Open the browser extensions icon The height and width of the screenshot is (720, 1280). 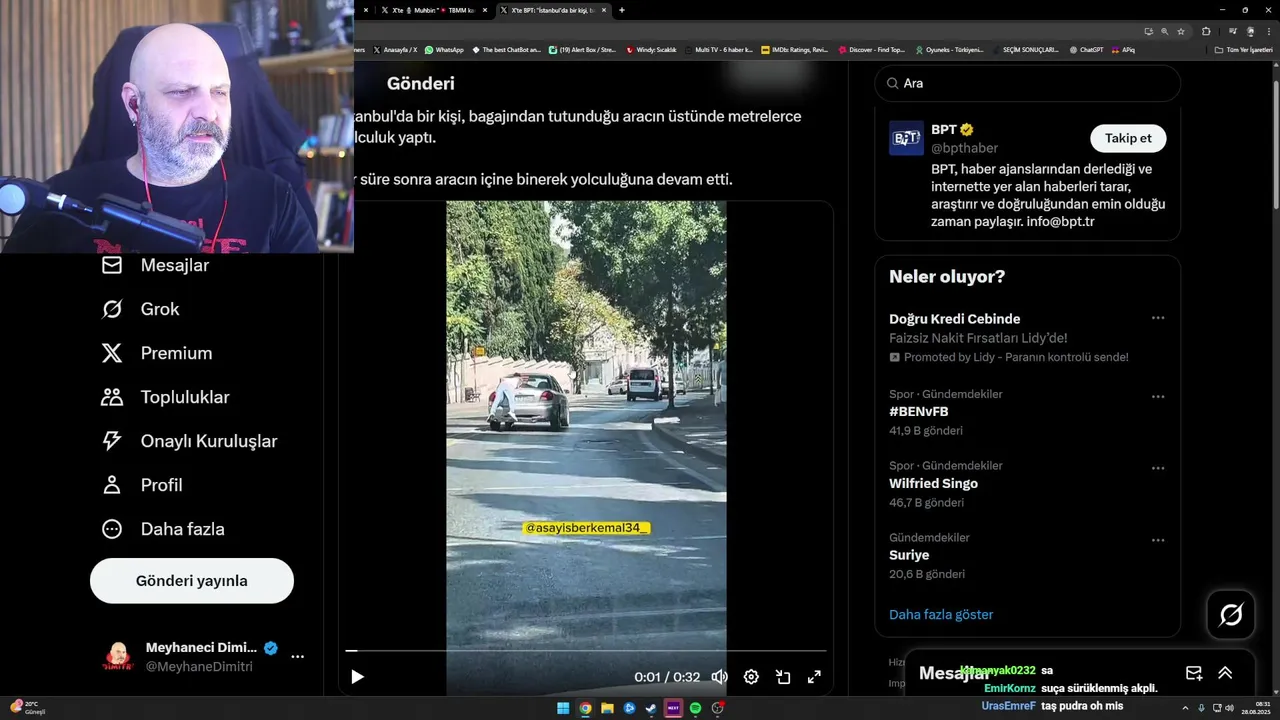click(x=1206, y=31)
